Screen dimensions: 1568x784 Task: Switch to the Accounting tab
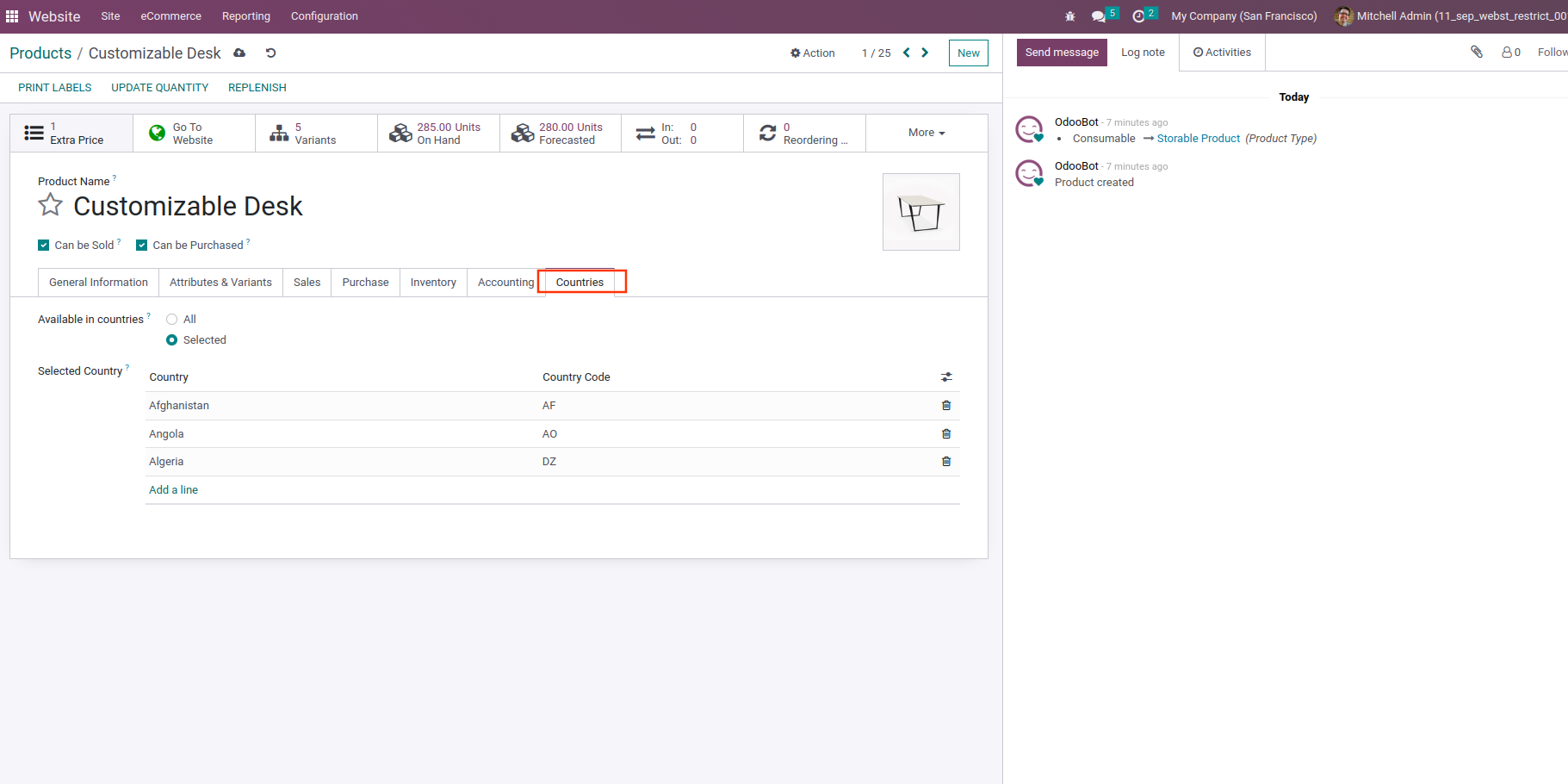point(506,283)
